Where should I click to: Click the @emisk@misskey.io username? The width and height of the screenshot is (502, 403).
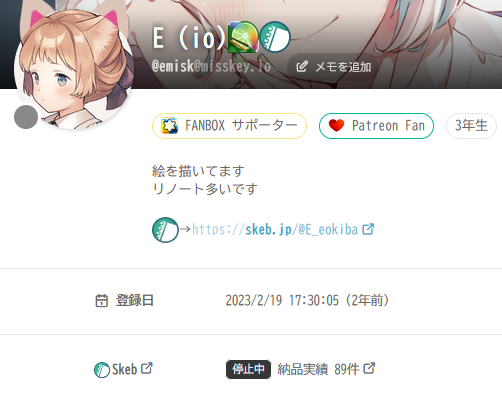tap(211, 66)
